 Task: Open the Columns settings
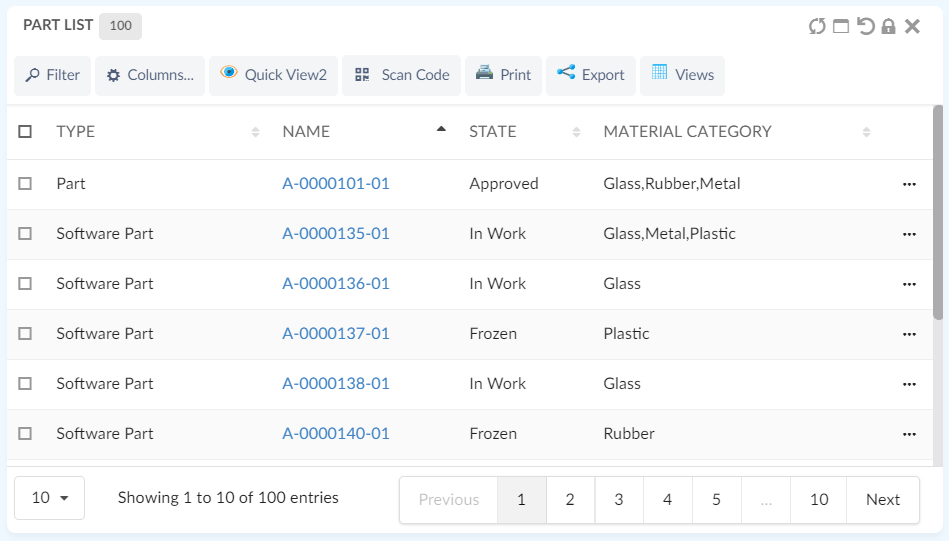tap(150, 75)
